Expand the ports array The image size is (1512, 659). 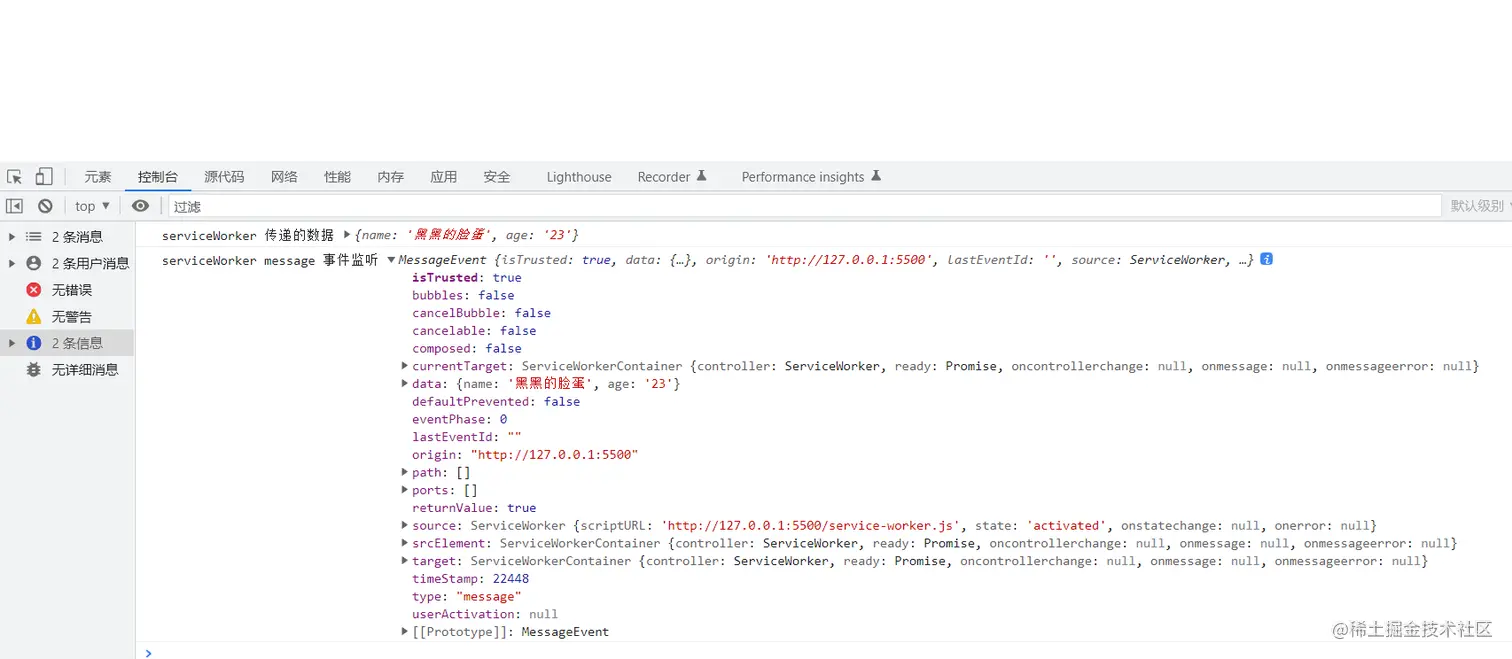[x=405, y=490]
